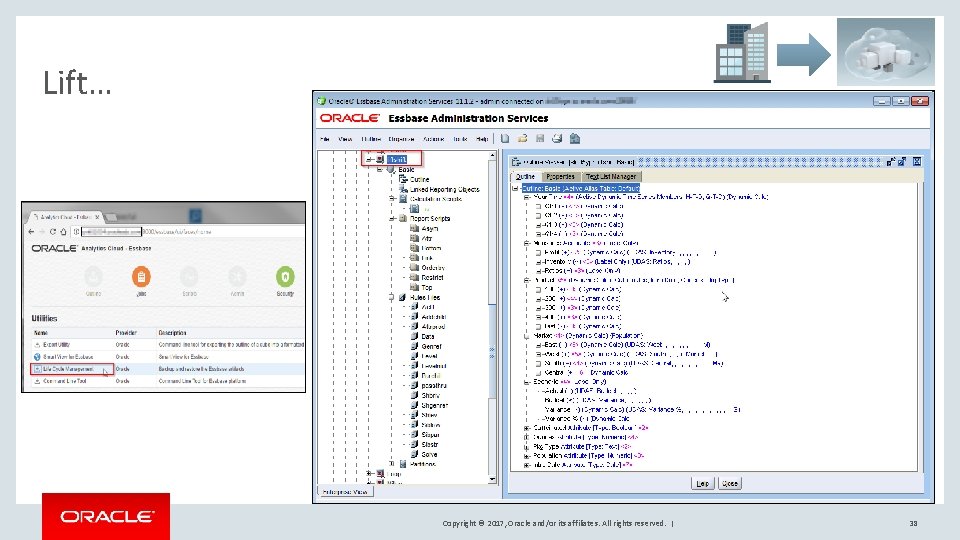Click the last toolbar icon after print
The height and width of the screenshot is (540, 960).
(x=575, y=139)
